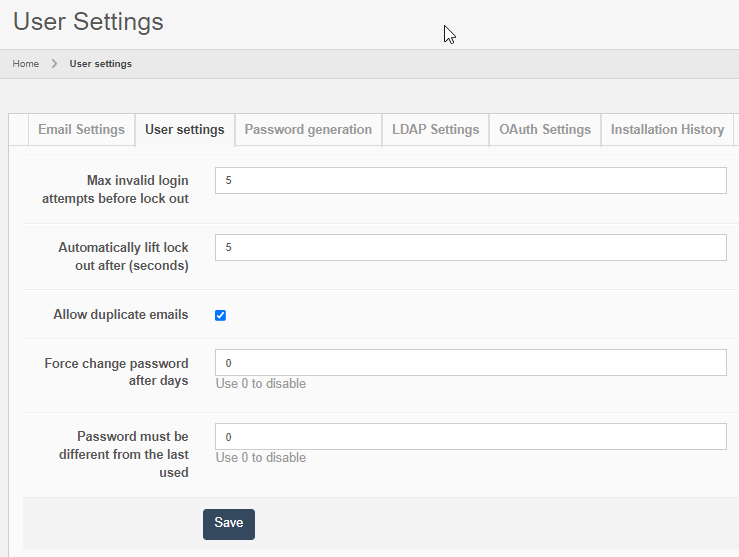
Task: Click the Allow duplicate emails label
Action: point(120,315)
